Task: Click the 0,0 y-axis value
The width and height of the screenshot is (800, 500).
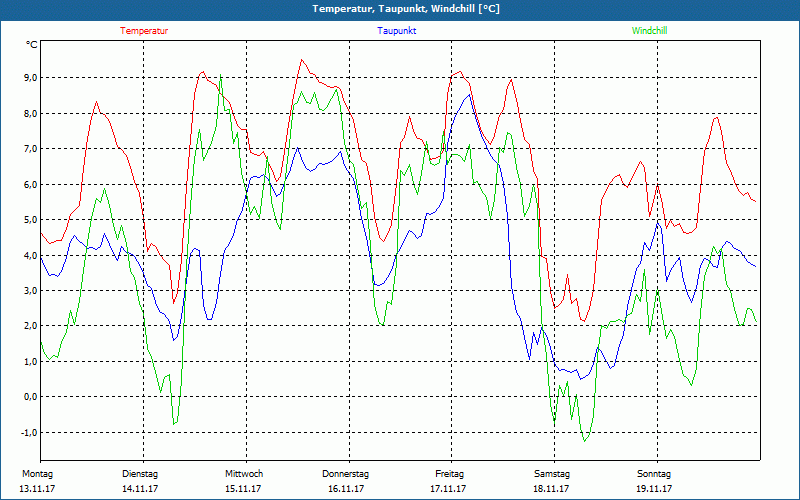Action: coord(31,396)
